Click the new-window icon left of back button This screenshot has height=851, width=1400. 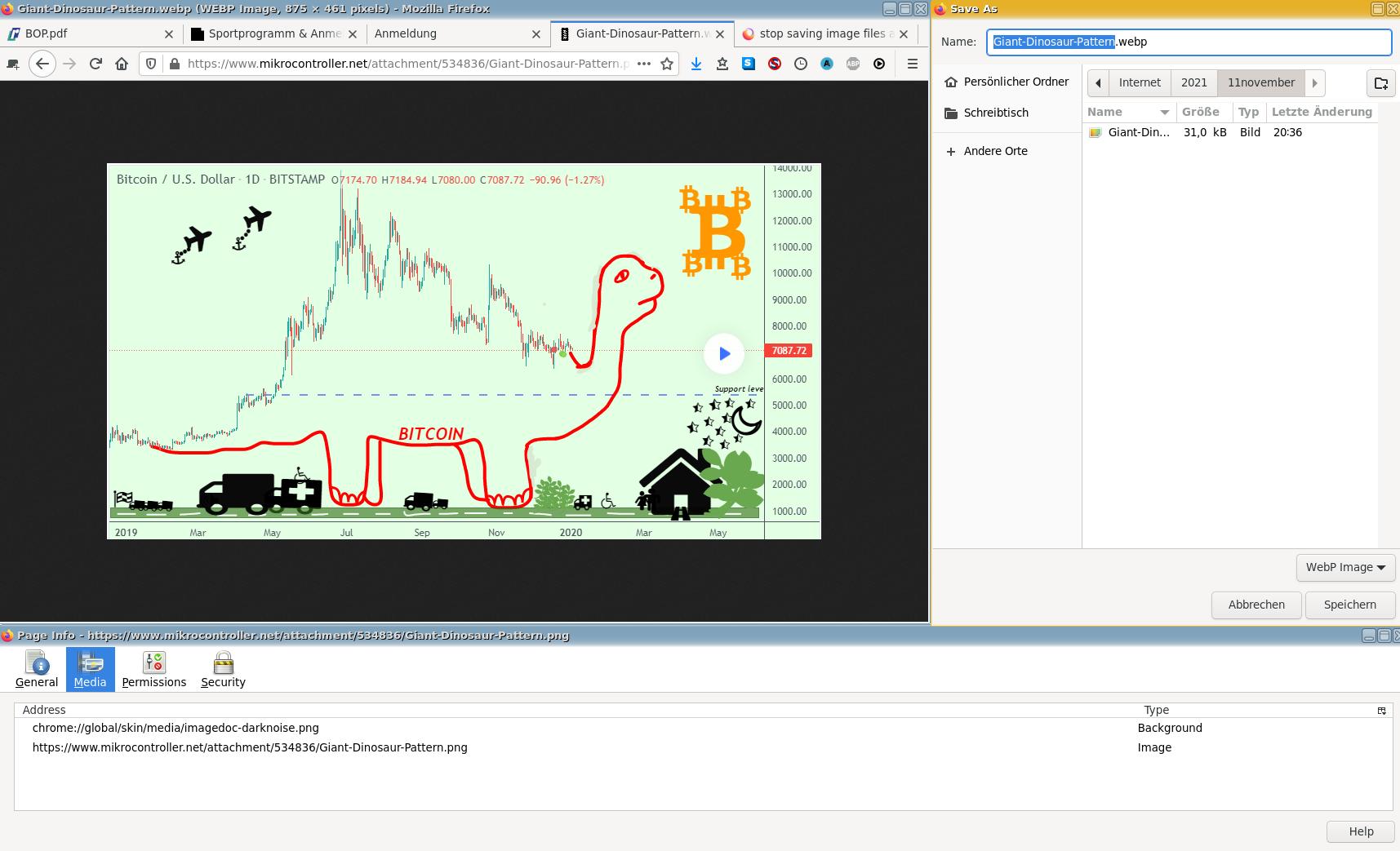pos(12,64)
